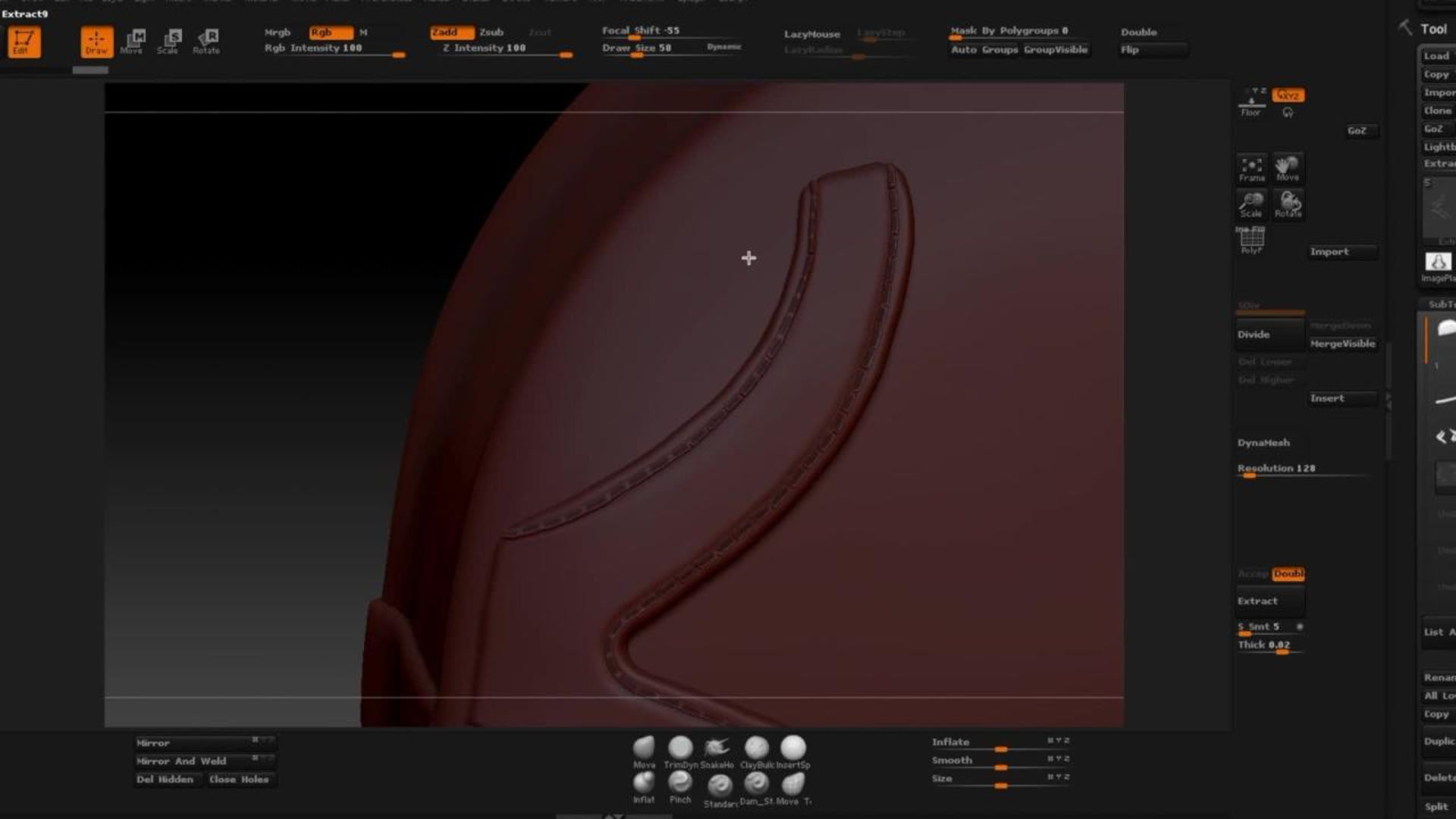The width and height of the screenshot is (1456, 819).
Task: Expand the Tool palette header
Action: pyautogui.click(x=1433, y=29)
